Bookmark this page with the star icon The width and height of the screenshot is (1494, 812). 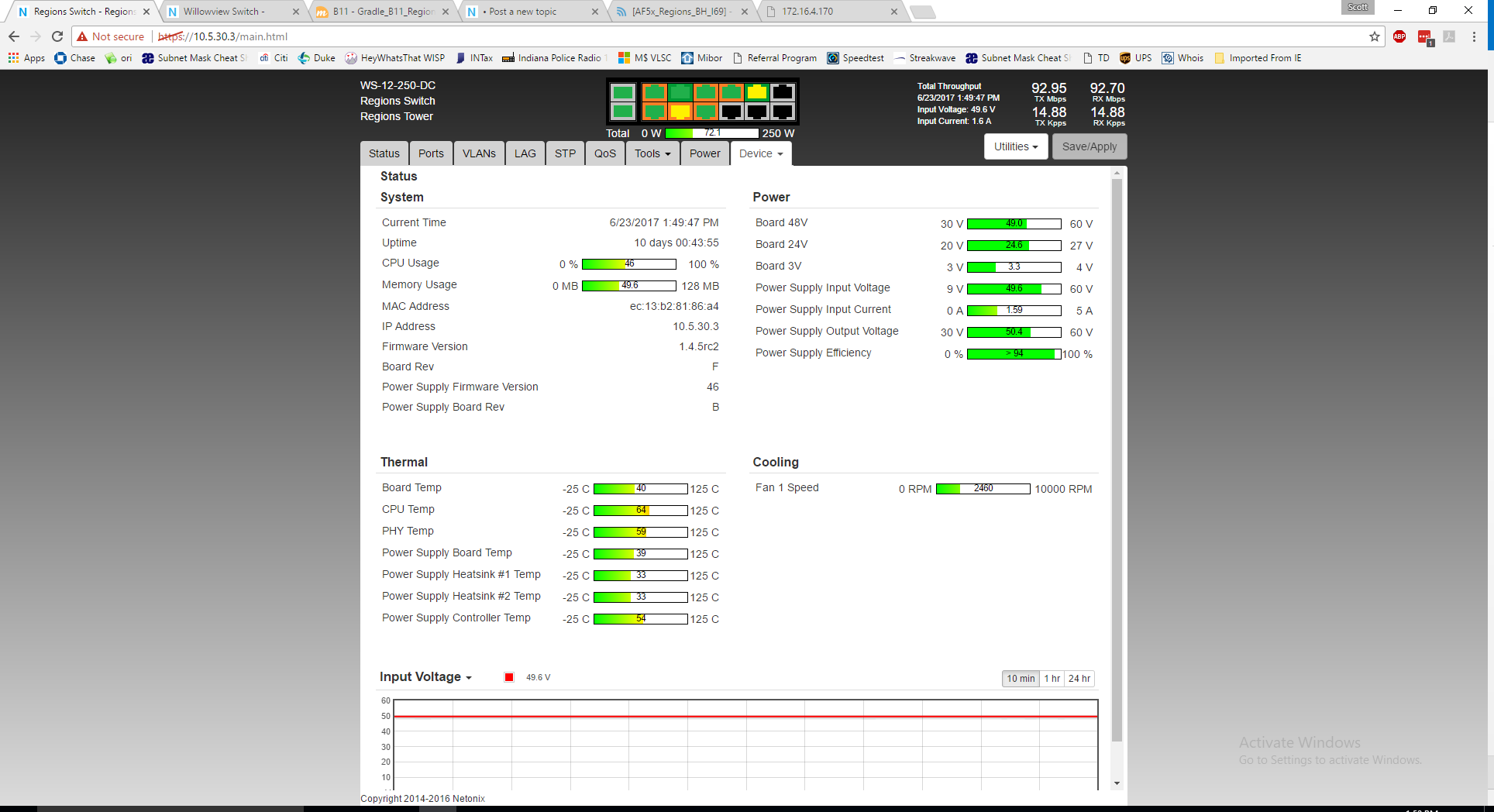(1375, 36)
